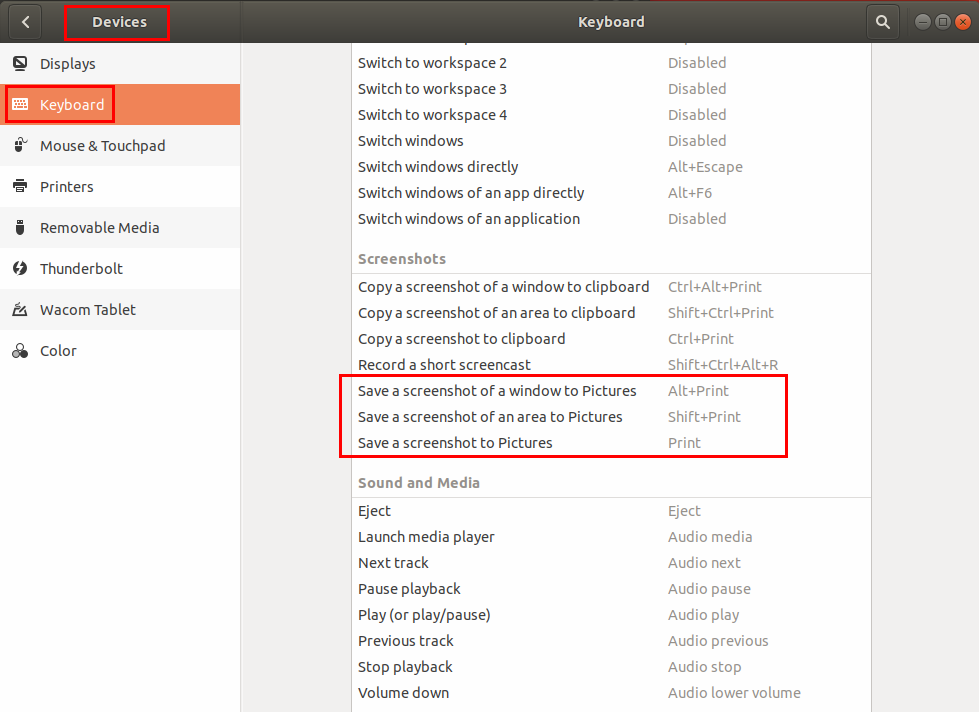Select the Volume down shortcut row
This screenshot has height=712, width=979.
611,693
